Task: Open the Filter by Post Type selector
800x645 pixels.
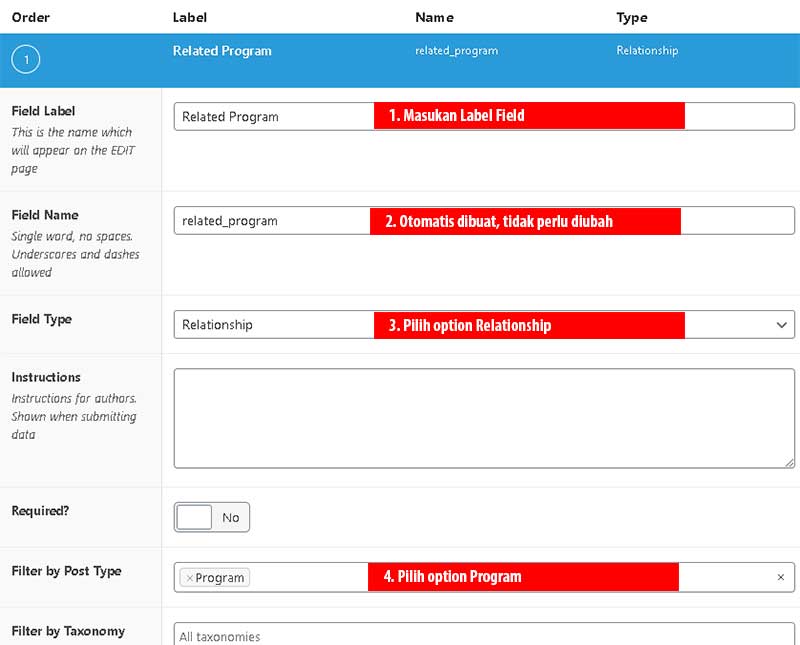Action: pyautogui.click(x=500, y=578)
